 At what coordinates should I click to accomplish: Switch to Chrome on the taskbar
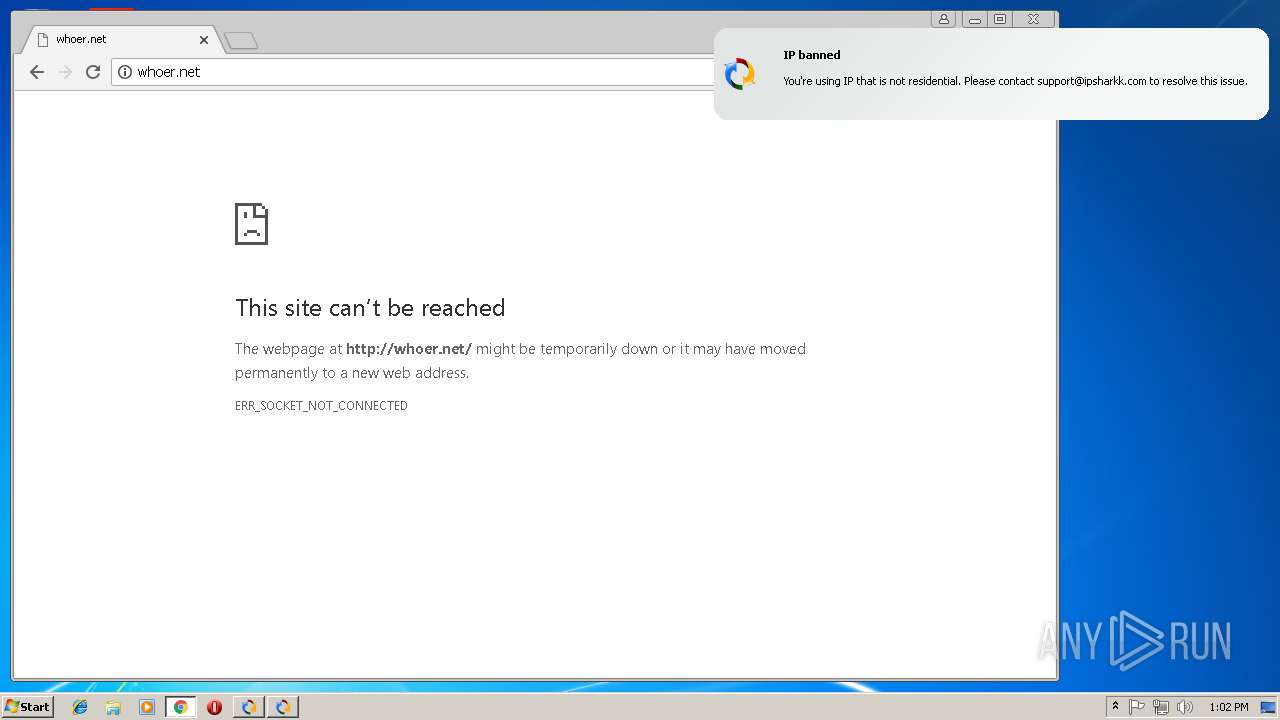pyautogui.click(x=180, y=707)
